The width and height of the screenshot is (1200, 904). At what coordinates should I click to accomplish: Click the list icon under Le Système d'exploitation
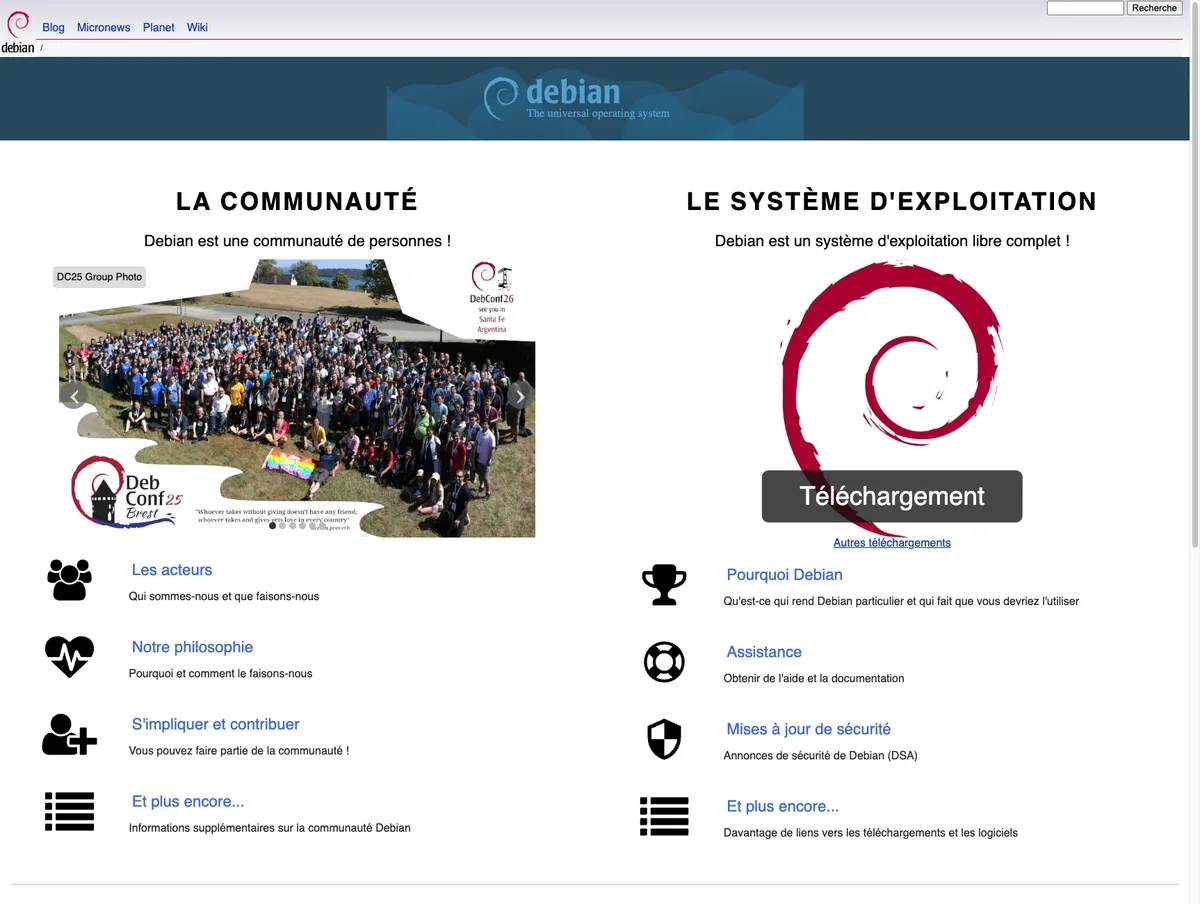664,816
